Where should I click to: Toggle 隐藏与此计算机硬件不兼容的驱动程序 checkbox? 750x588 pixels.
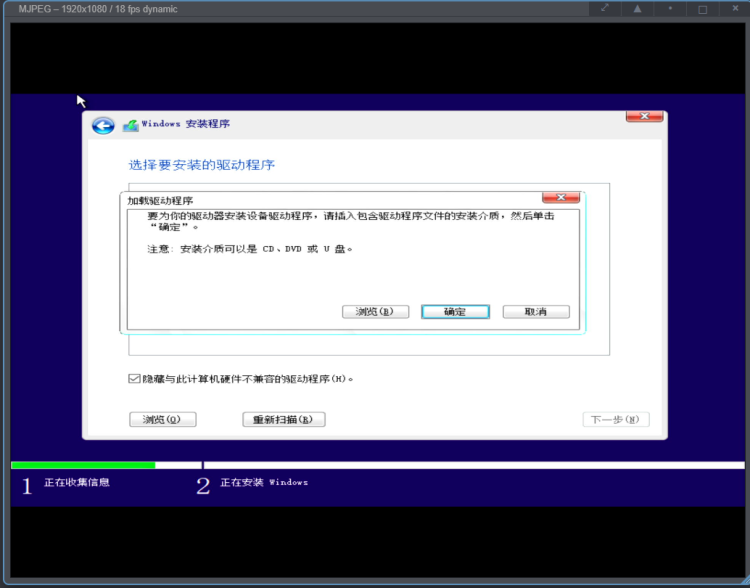coord(134,379)
